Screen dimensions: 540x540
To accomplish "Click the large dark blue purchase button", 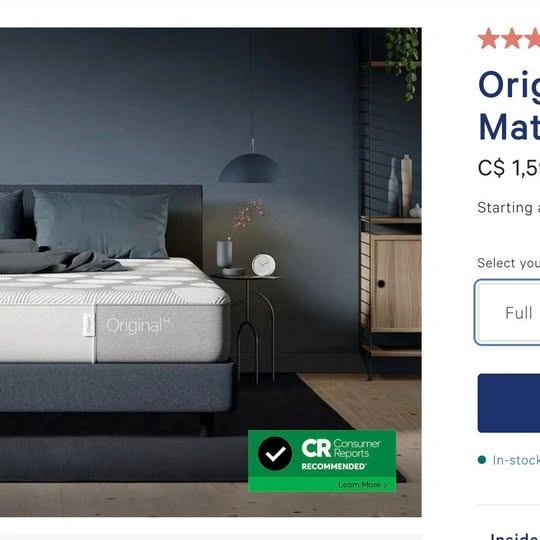I will [x=509, y=403].
